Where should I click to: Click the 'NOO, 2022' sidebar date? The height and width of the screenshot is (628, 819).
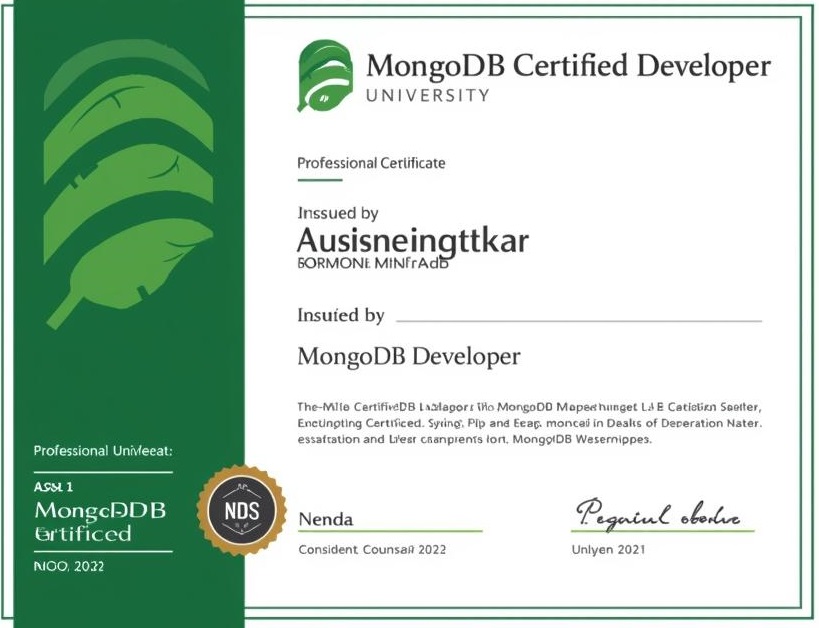point(68,566)
